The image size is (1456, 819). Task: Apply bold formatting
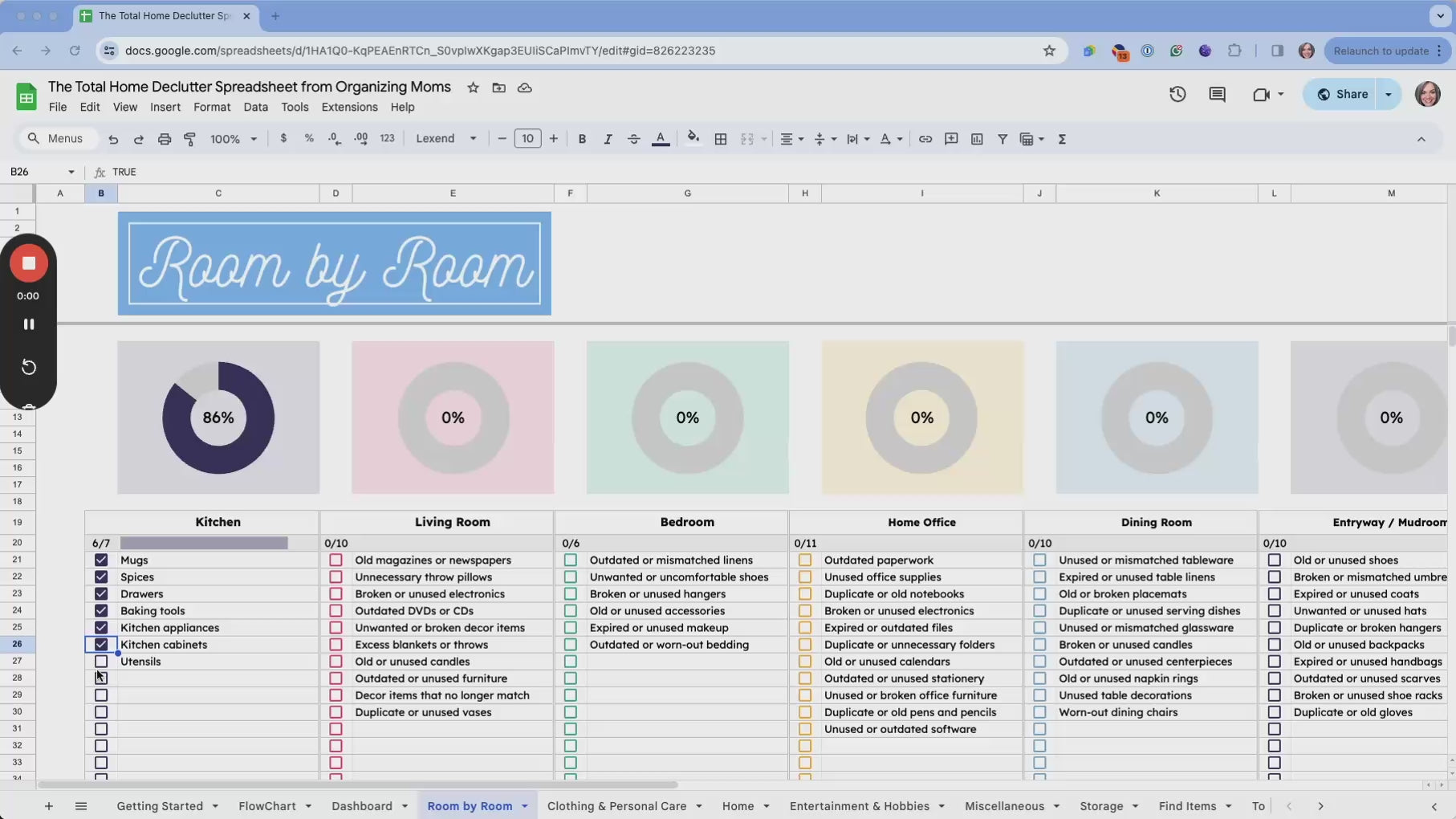click(582, 139)
